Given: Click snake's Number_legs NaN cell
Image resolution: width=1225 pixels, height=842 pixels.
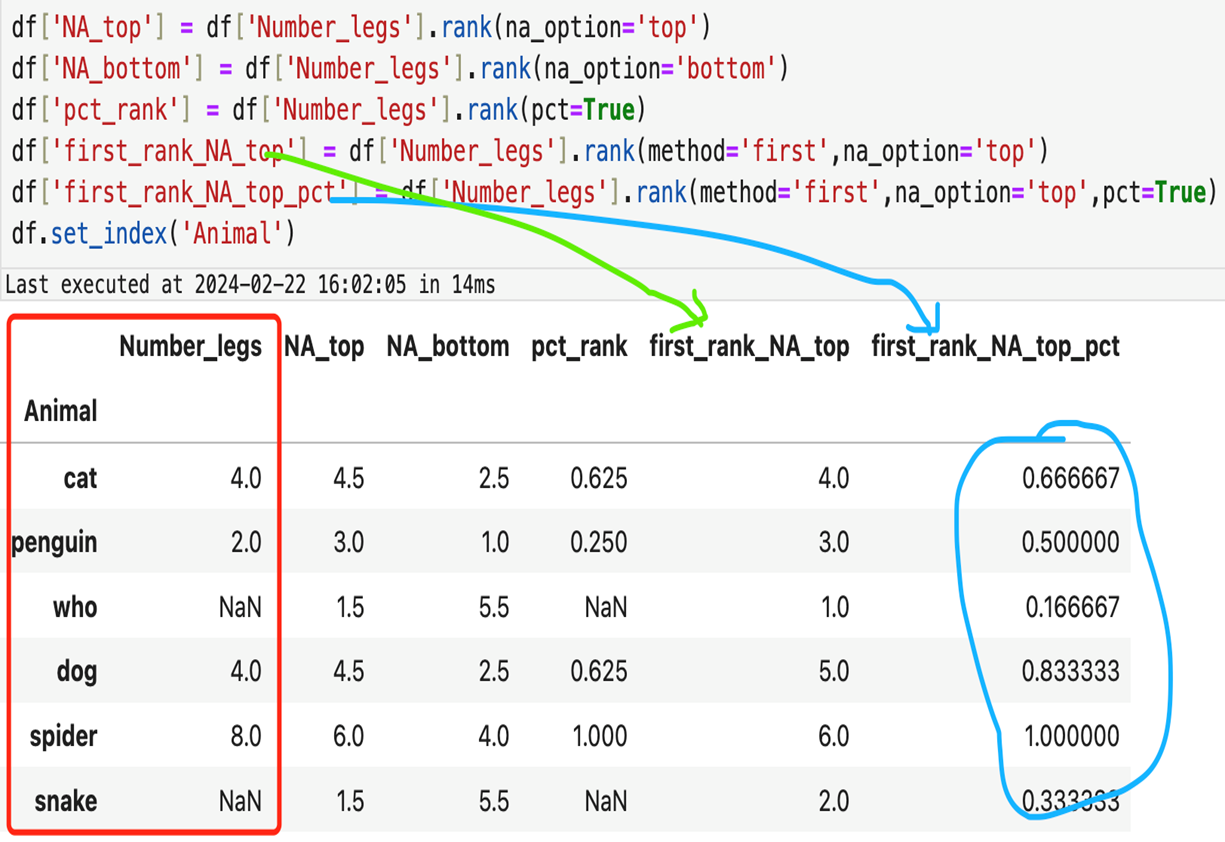Looking at the screenshot, I should (x=240, y=801).
